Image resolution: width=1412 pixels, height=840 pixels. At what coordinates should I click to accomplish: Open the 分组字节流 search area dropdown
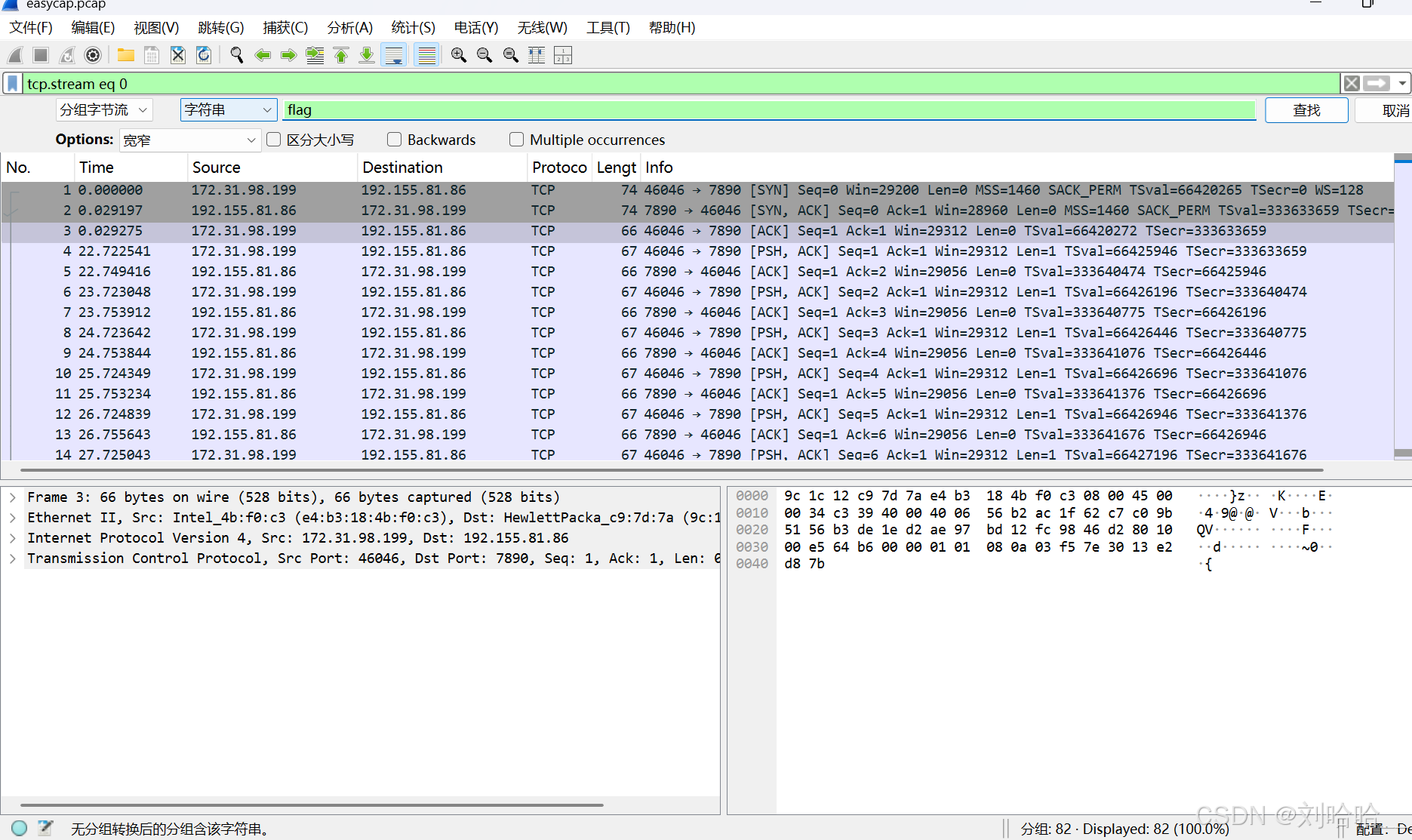point(103,109)
